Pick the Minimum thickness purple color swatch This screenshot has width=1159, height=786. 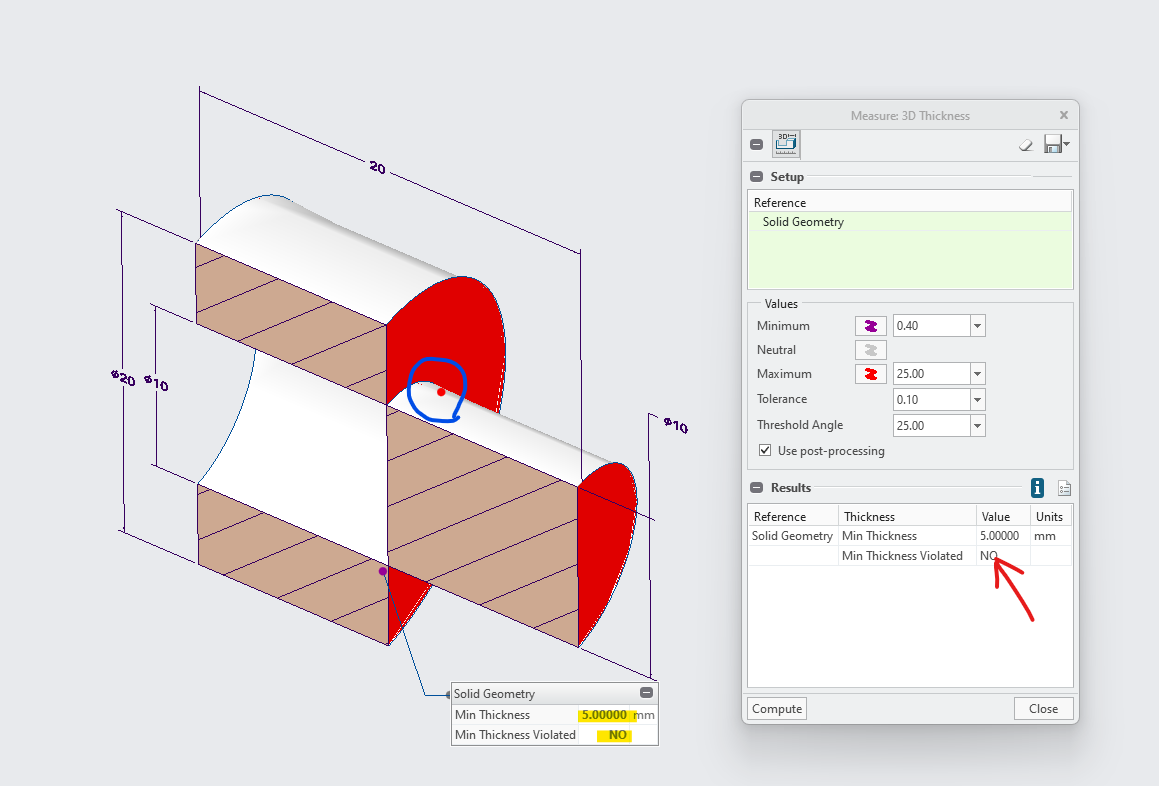tap(870, 325)
